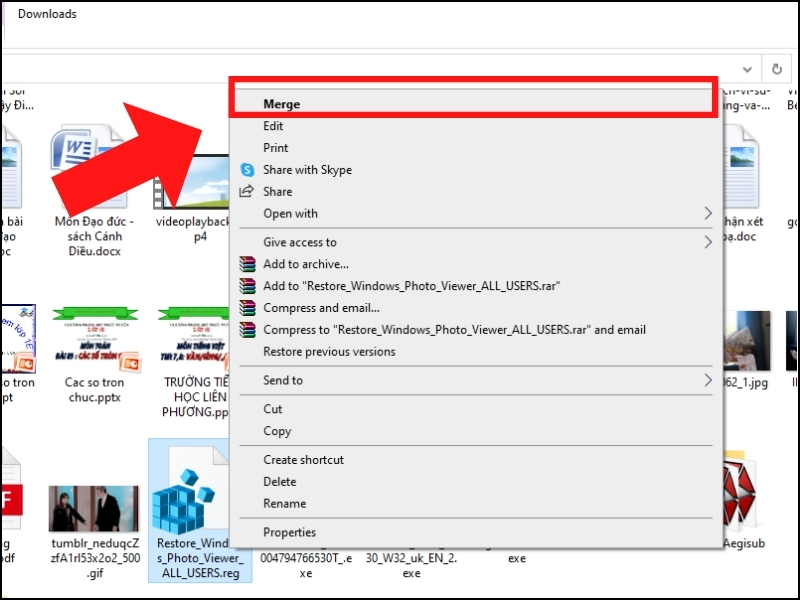Open the address bar history dropdown arrow

pos(747,69)
